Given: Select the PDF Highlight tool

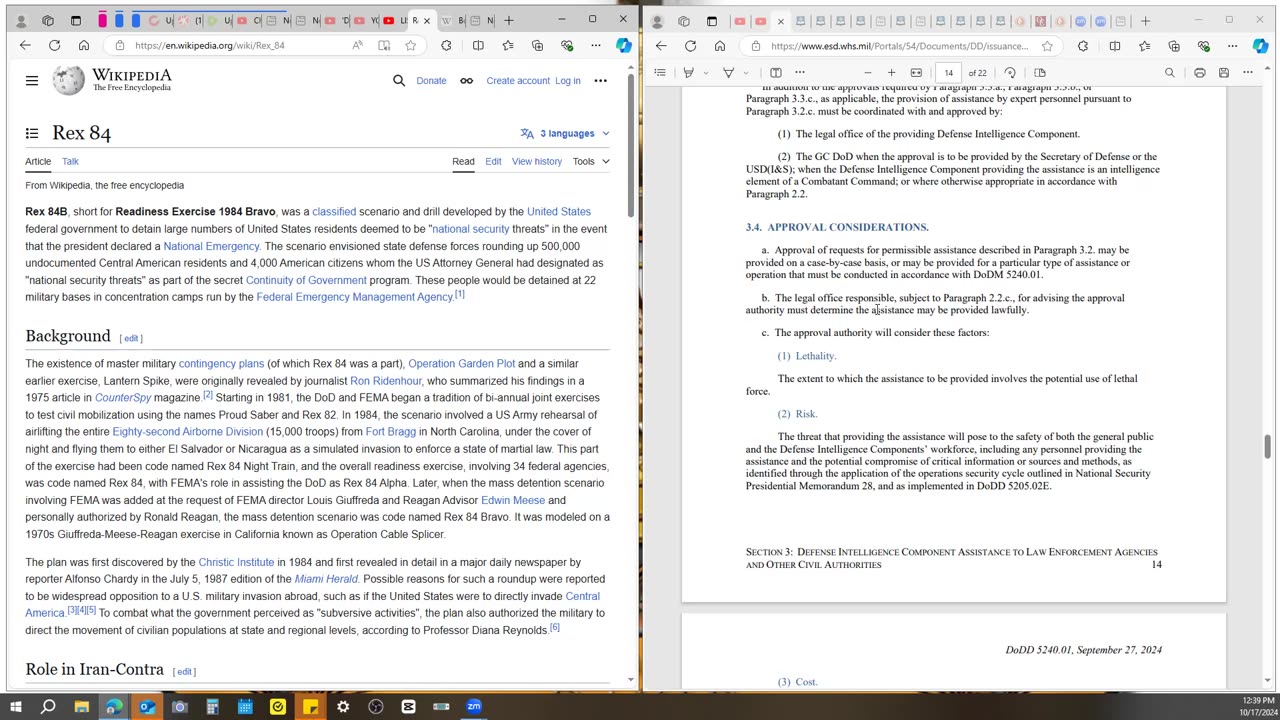Looking at the screenshot, I should 728,72.
